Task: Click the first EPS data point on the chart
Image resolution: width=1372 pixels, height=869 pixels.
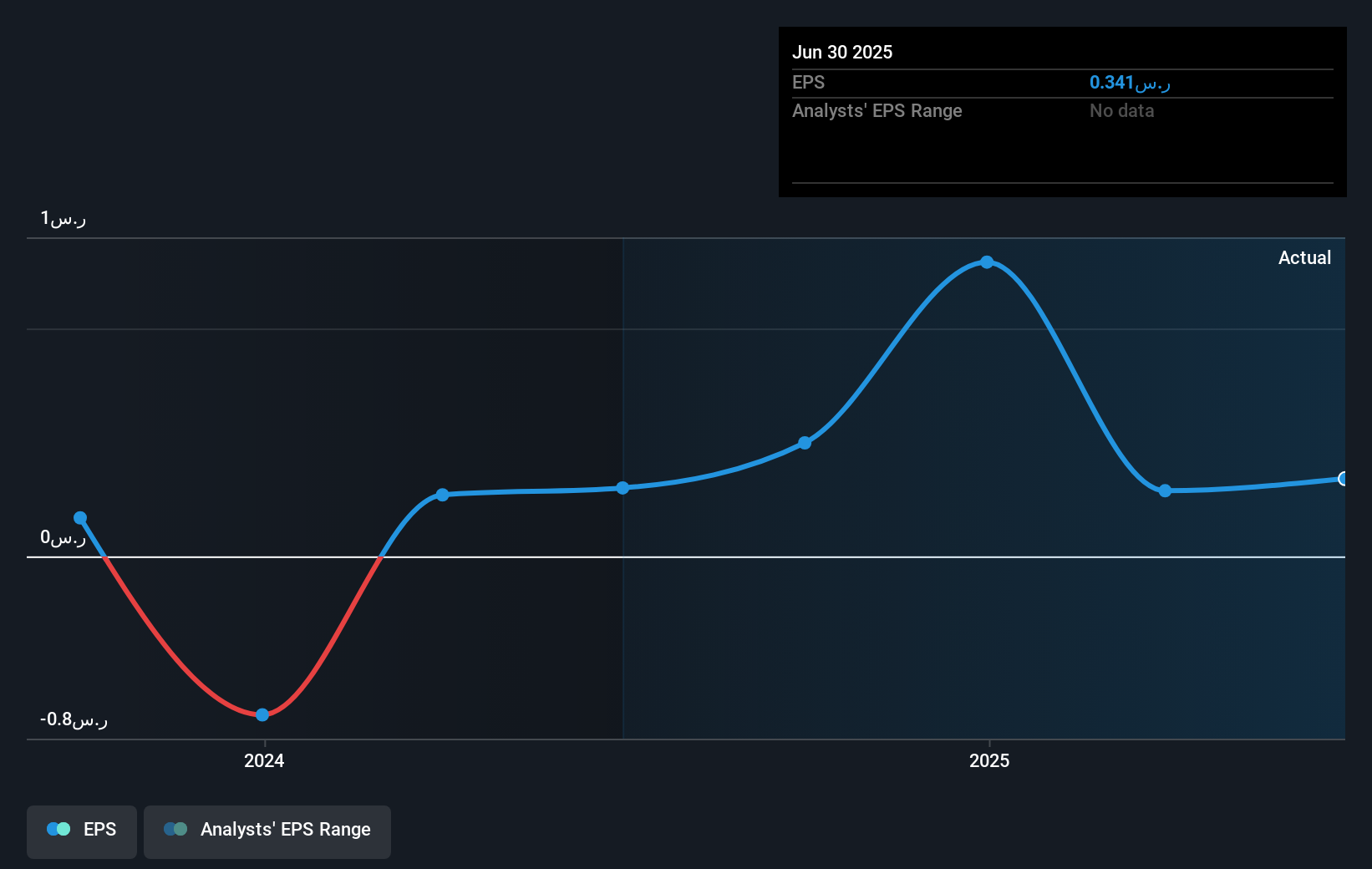Action: click(x=79, y=518)
